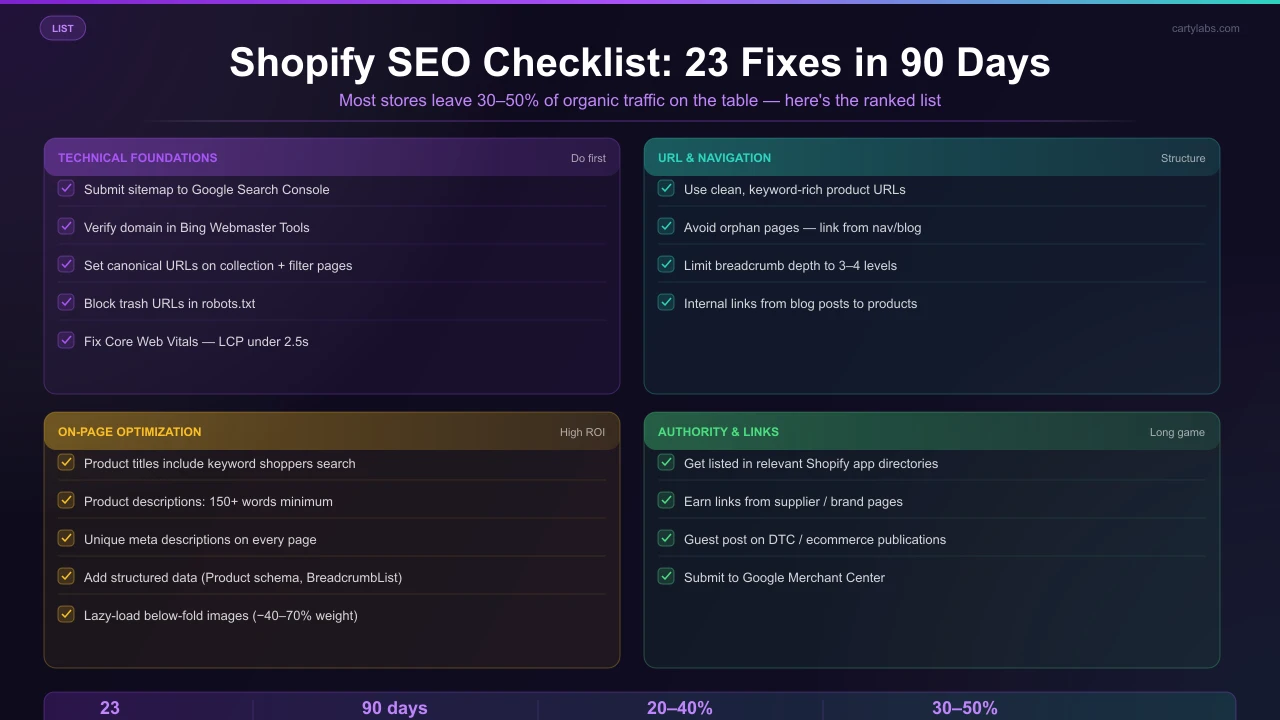
Task: Toggle the "Block trash URLs in robots.txt" checkbox
Action: point(66,302)
